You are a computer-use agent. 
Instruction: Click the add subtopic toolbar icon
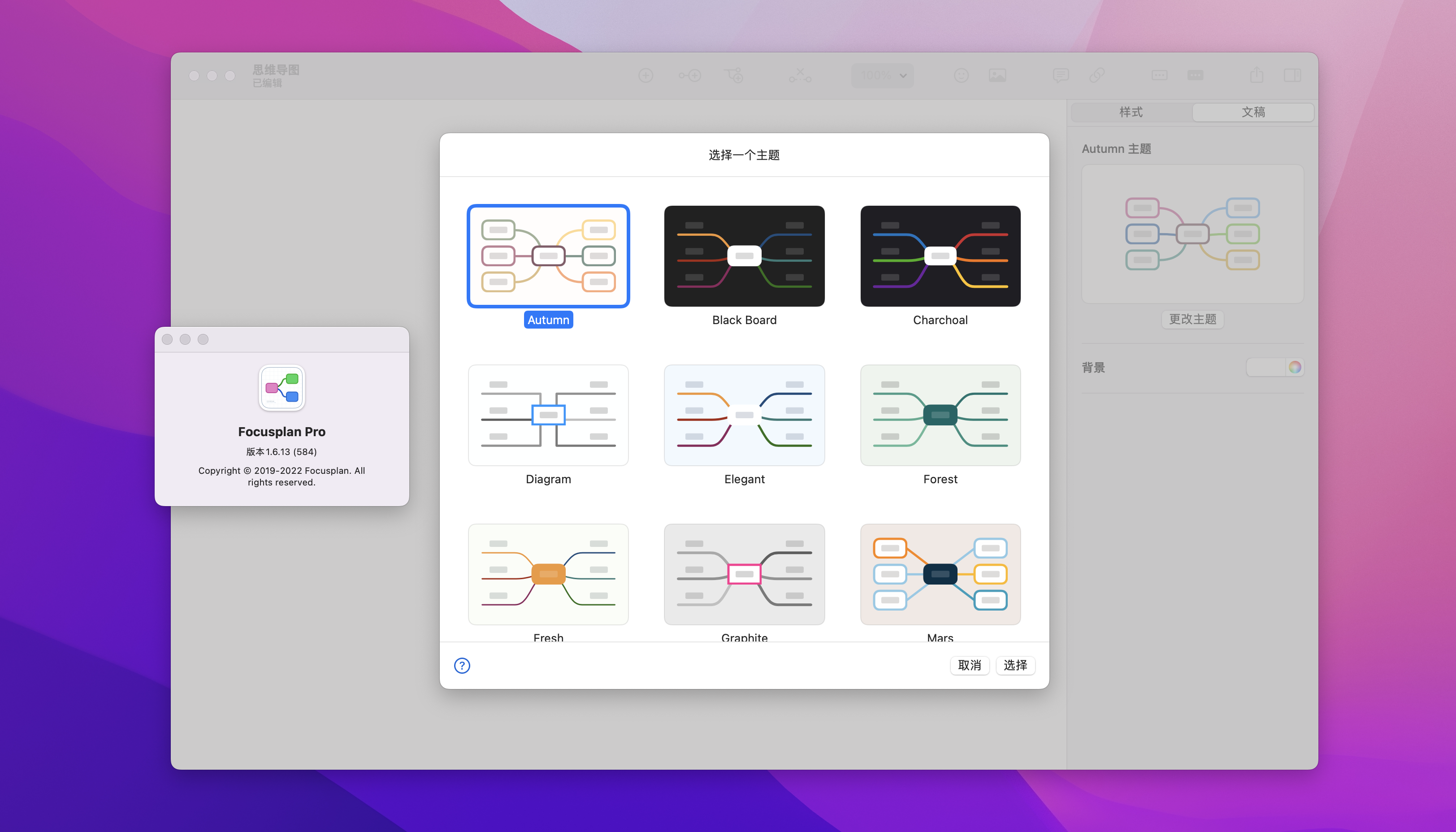click(734, 75)
